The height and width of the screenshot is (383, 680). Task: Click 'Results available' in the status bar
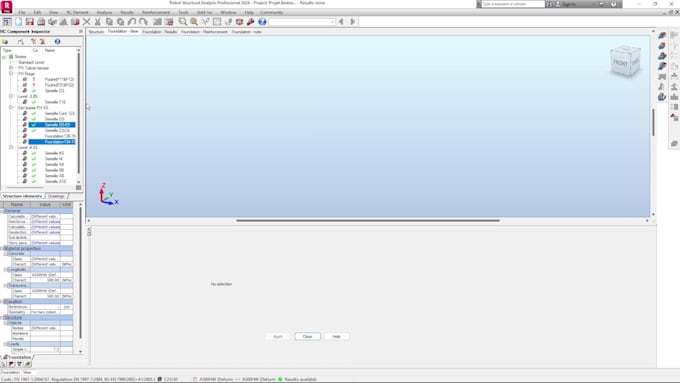click(x=300, y=379)
